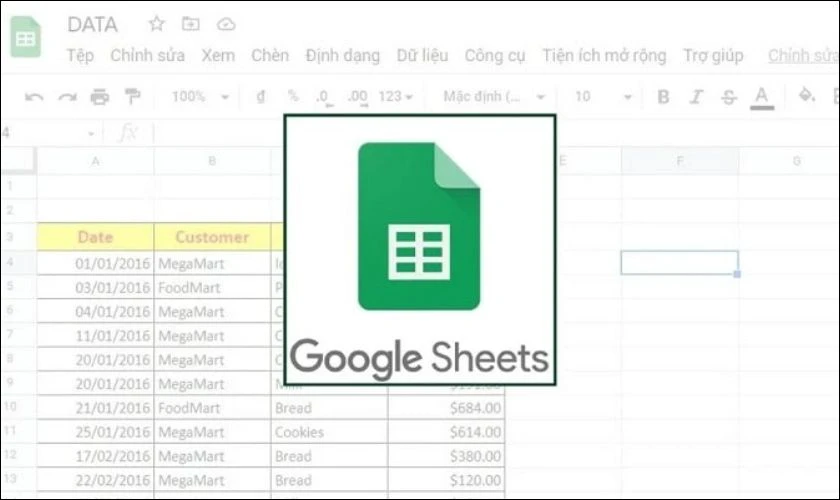Select Bread cell in row 10
The width and height of the screenshot is (840, 500).
[329, 408]
